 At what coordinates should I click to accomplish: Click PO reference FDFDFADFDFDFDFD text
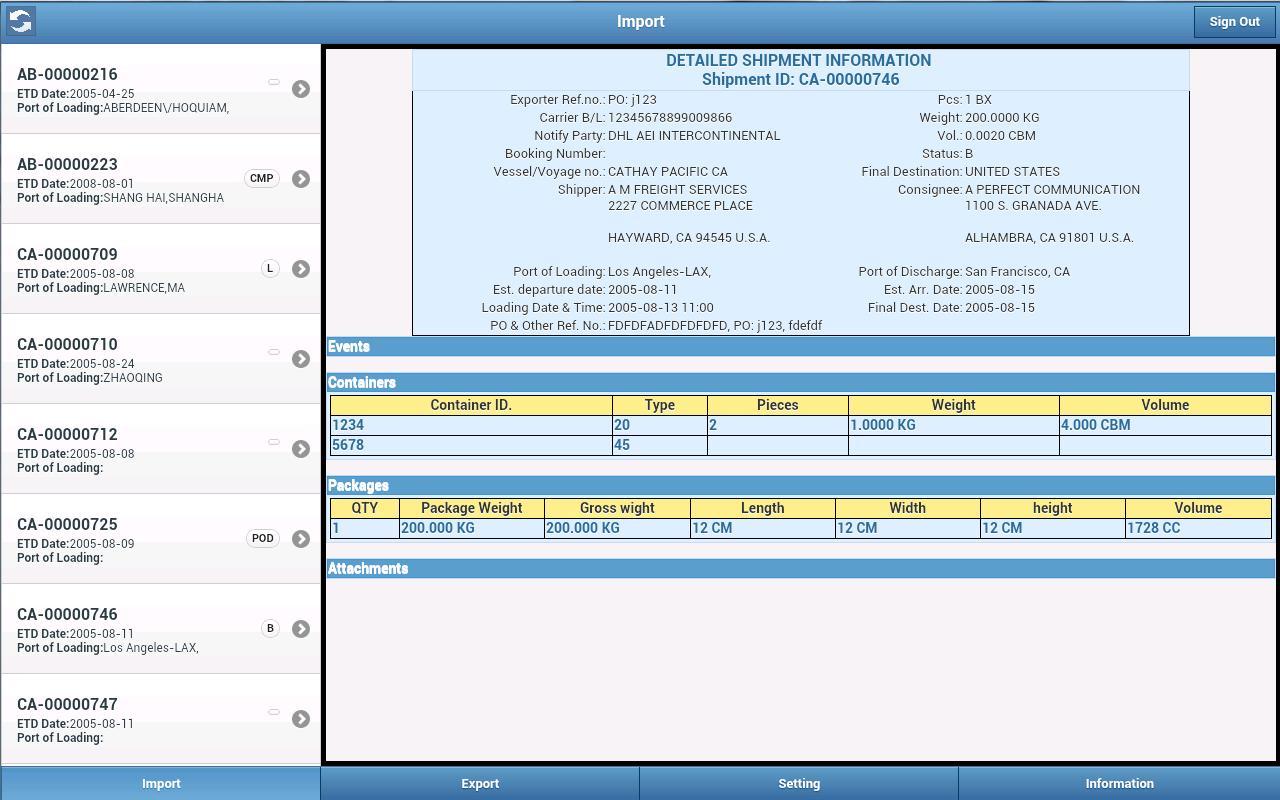(668, 326)
